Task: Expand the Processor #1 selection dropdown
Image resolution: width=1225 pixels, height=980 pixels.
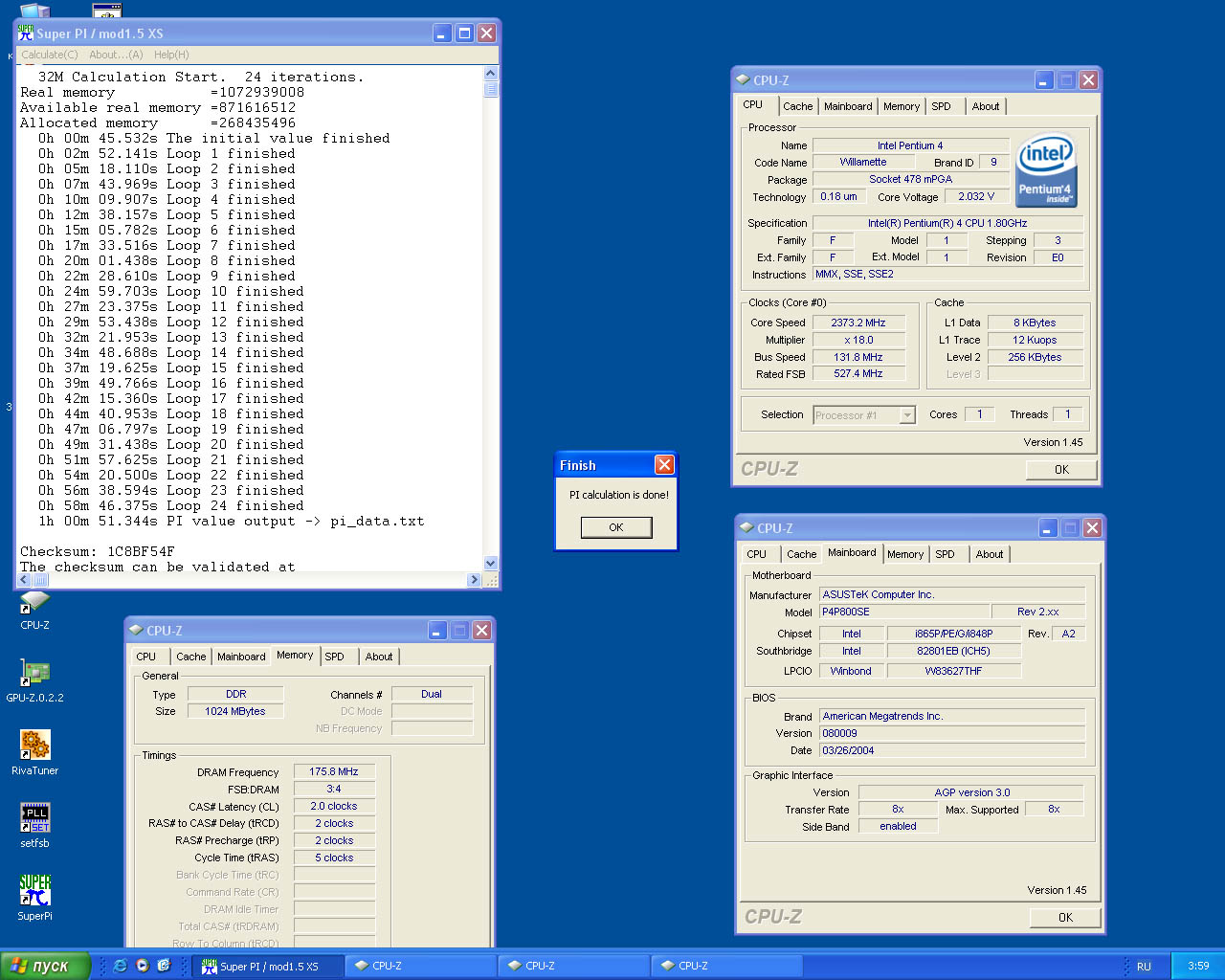Action: 908,415
